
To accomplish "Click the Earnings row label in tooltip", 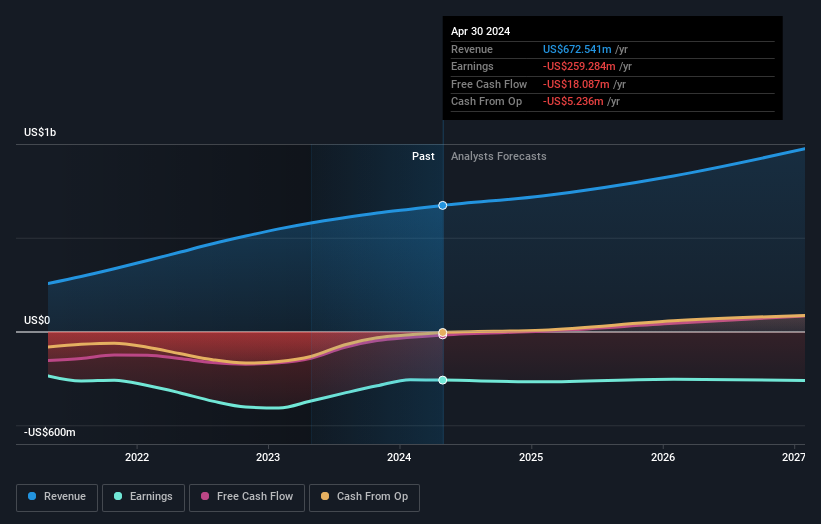I will pos(472,66).
